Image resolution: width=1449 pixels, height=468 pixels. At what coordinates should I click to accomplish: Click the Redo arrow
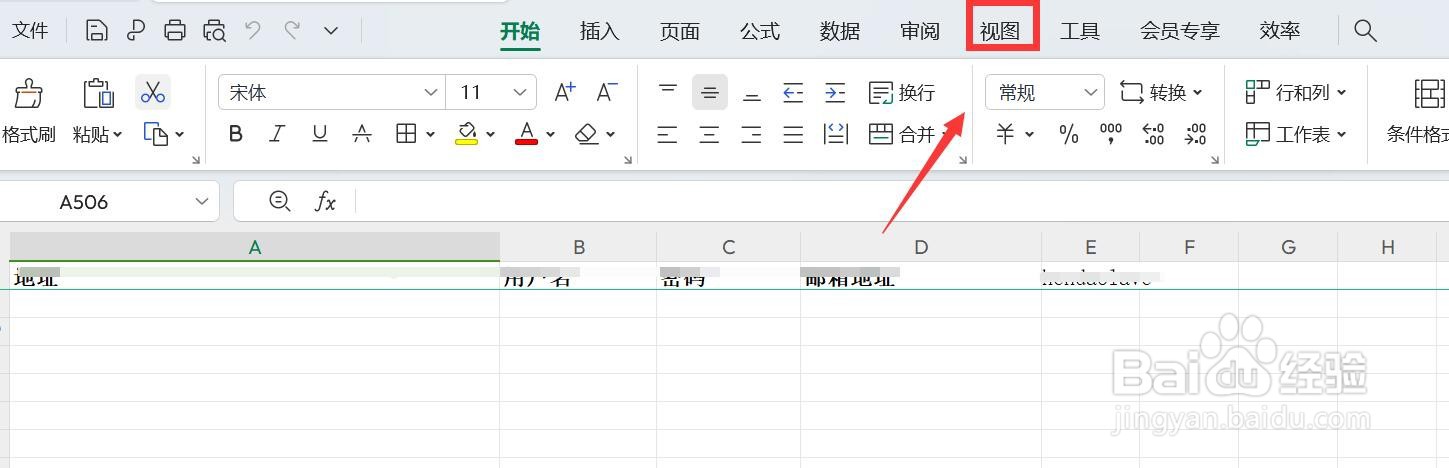[x=292, y=30]
